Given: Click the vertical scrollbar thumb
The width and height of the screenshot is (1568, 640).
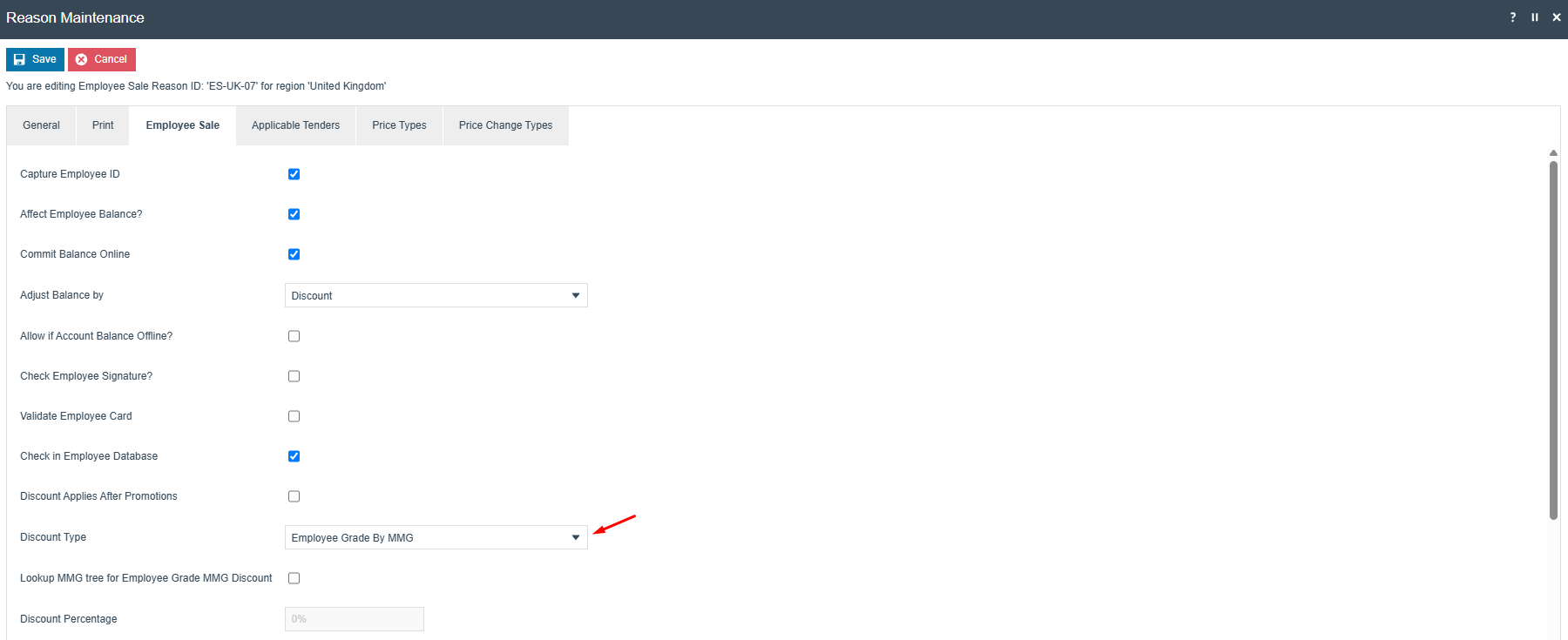Looking at the screenshot, I should click(x=1553, y=340).
